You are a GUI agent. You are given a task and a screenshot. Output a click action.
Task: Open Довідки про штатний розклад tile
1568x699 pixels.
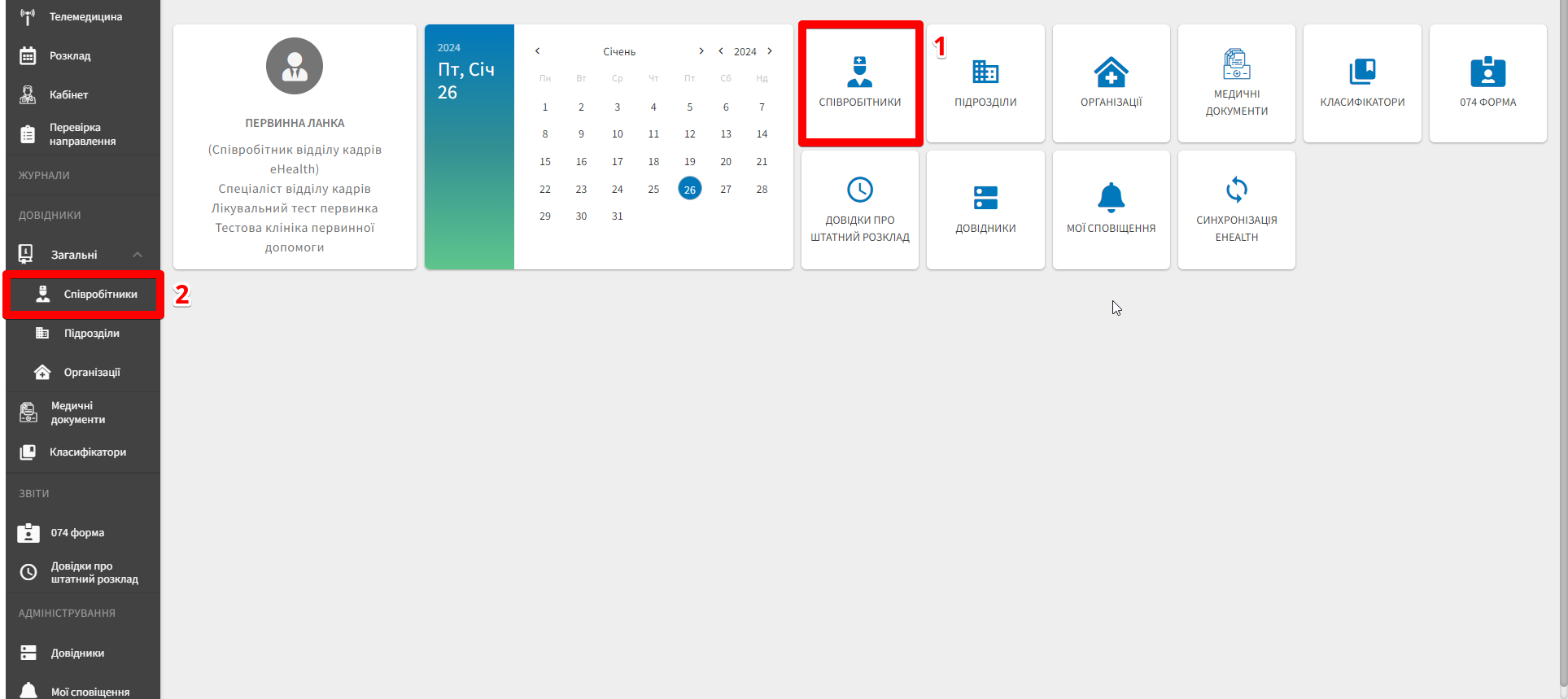pos(859,210)
